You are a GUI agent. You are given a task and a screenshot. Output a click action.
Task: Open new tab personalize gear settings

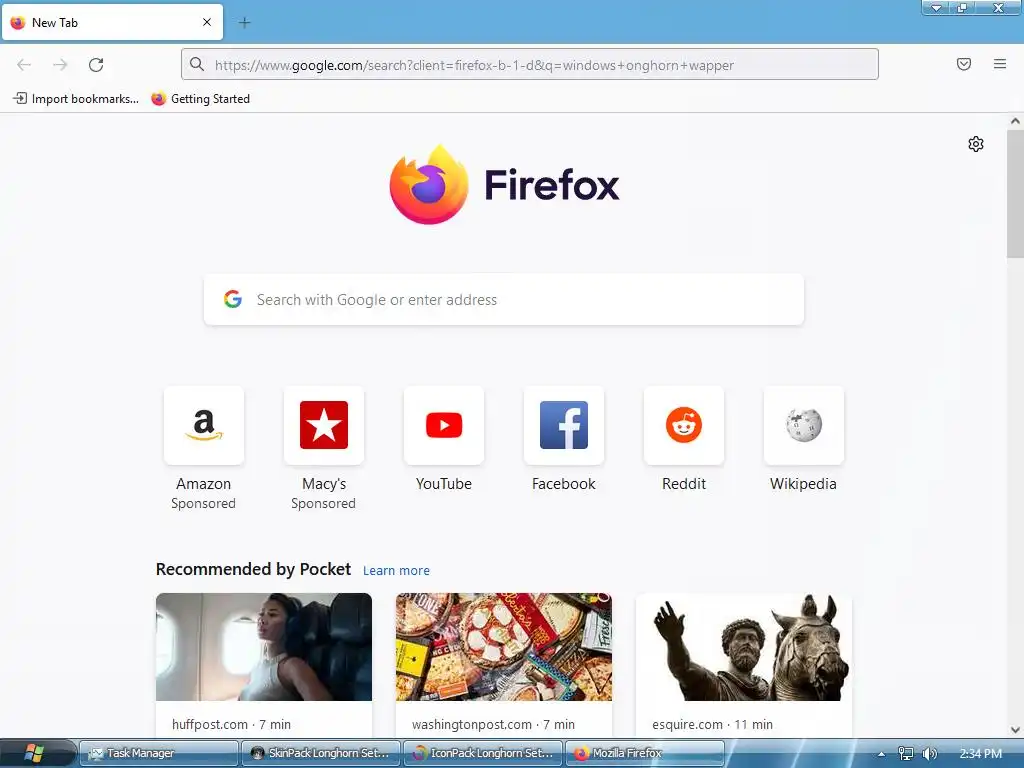point(976,144)
